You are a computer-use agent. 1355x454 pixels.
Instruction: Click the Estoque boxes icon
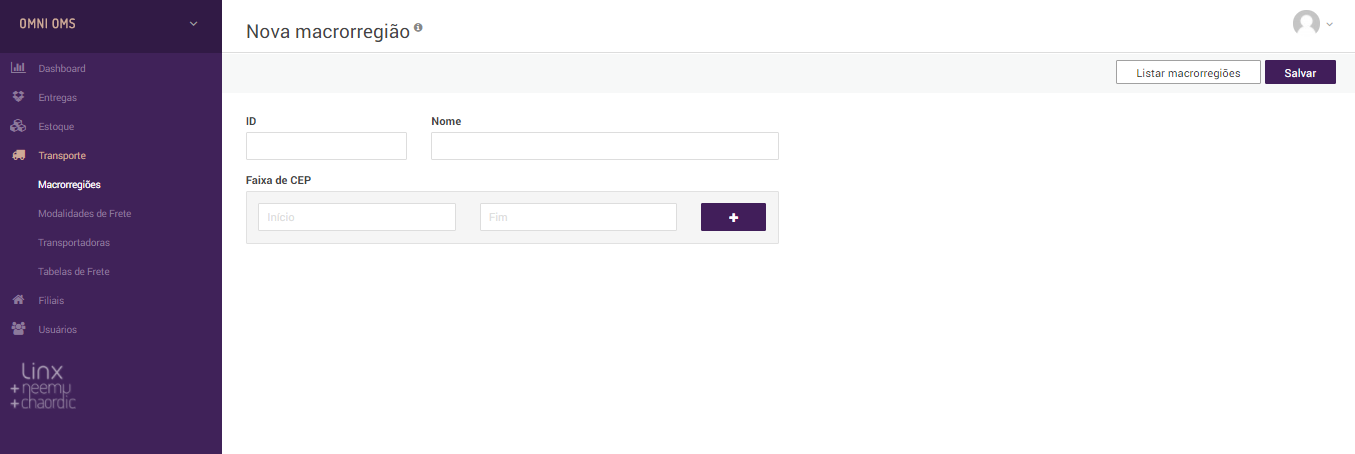click(x=17, y=126)
